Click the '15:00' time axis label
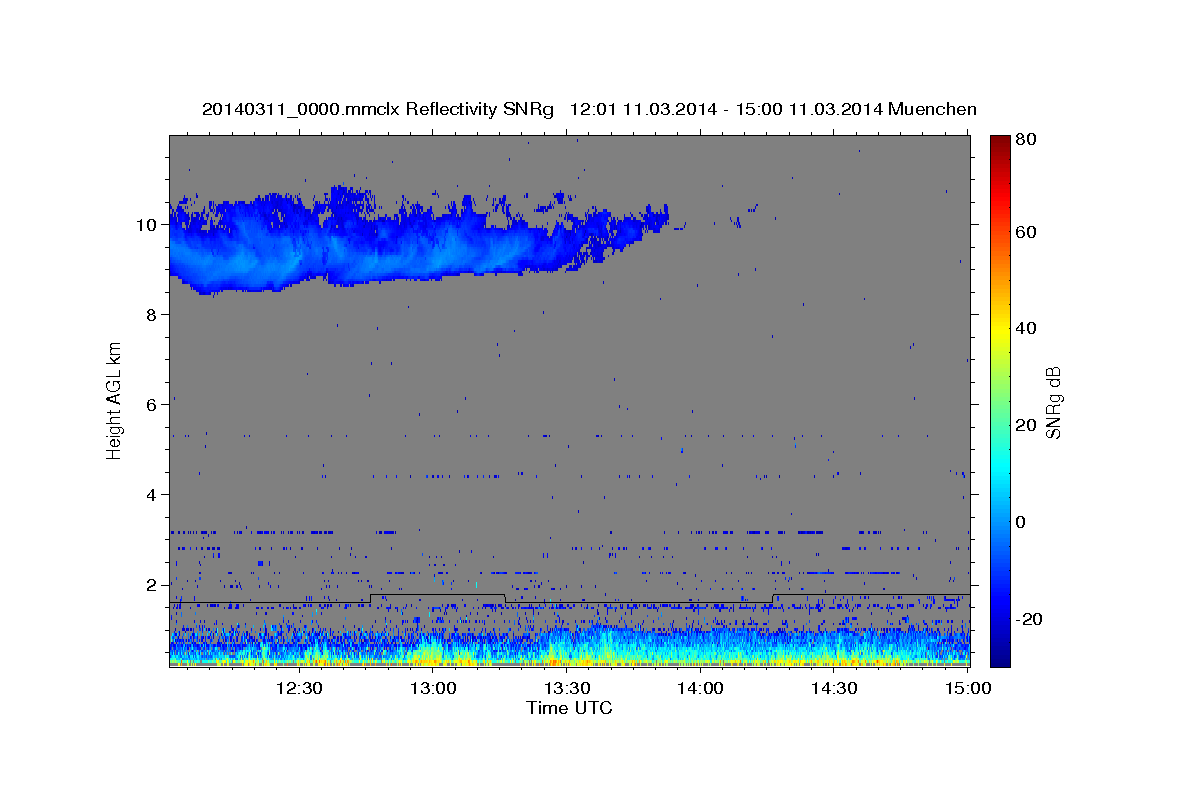The image size is (1200, 800). pyautogui.click(x=968, y=688)
